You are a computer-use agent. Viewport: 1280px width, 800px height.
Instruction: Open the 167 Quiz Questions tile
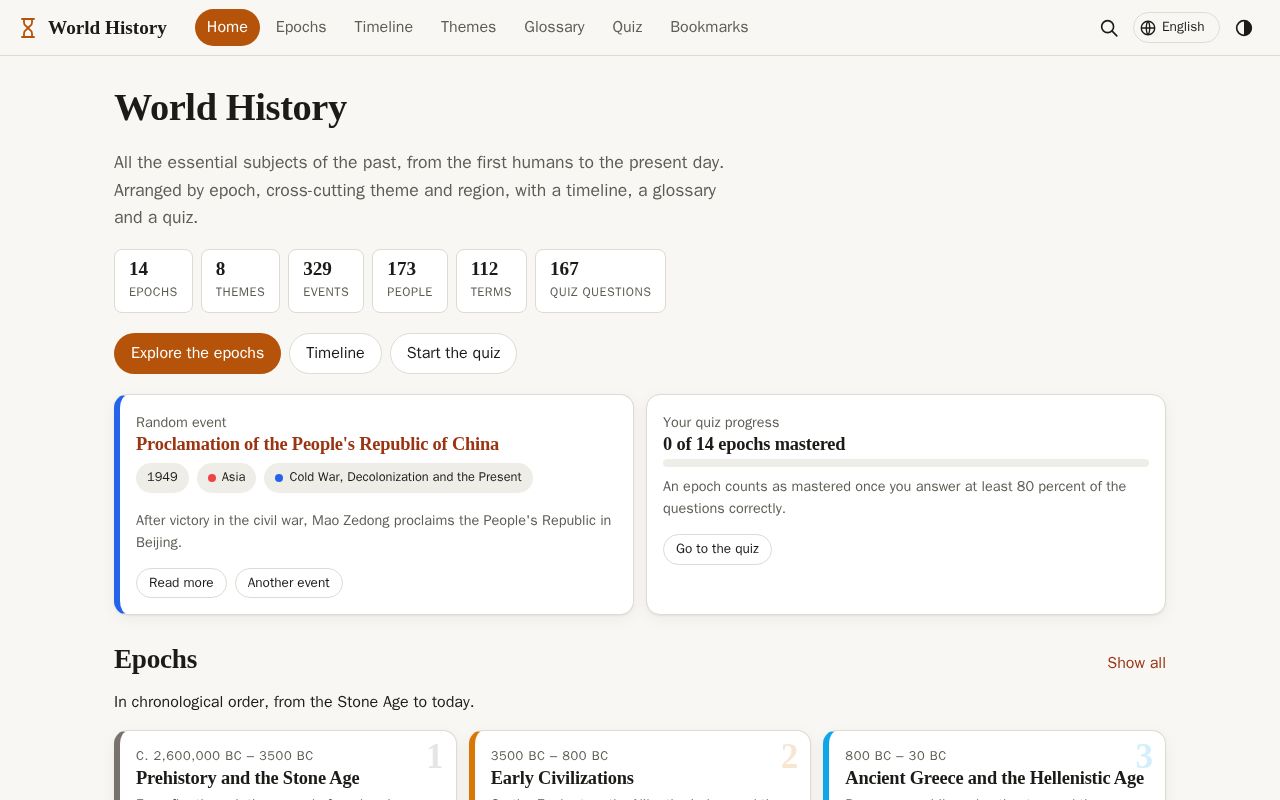600,281
